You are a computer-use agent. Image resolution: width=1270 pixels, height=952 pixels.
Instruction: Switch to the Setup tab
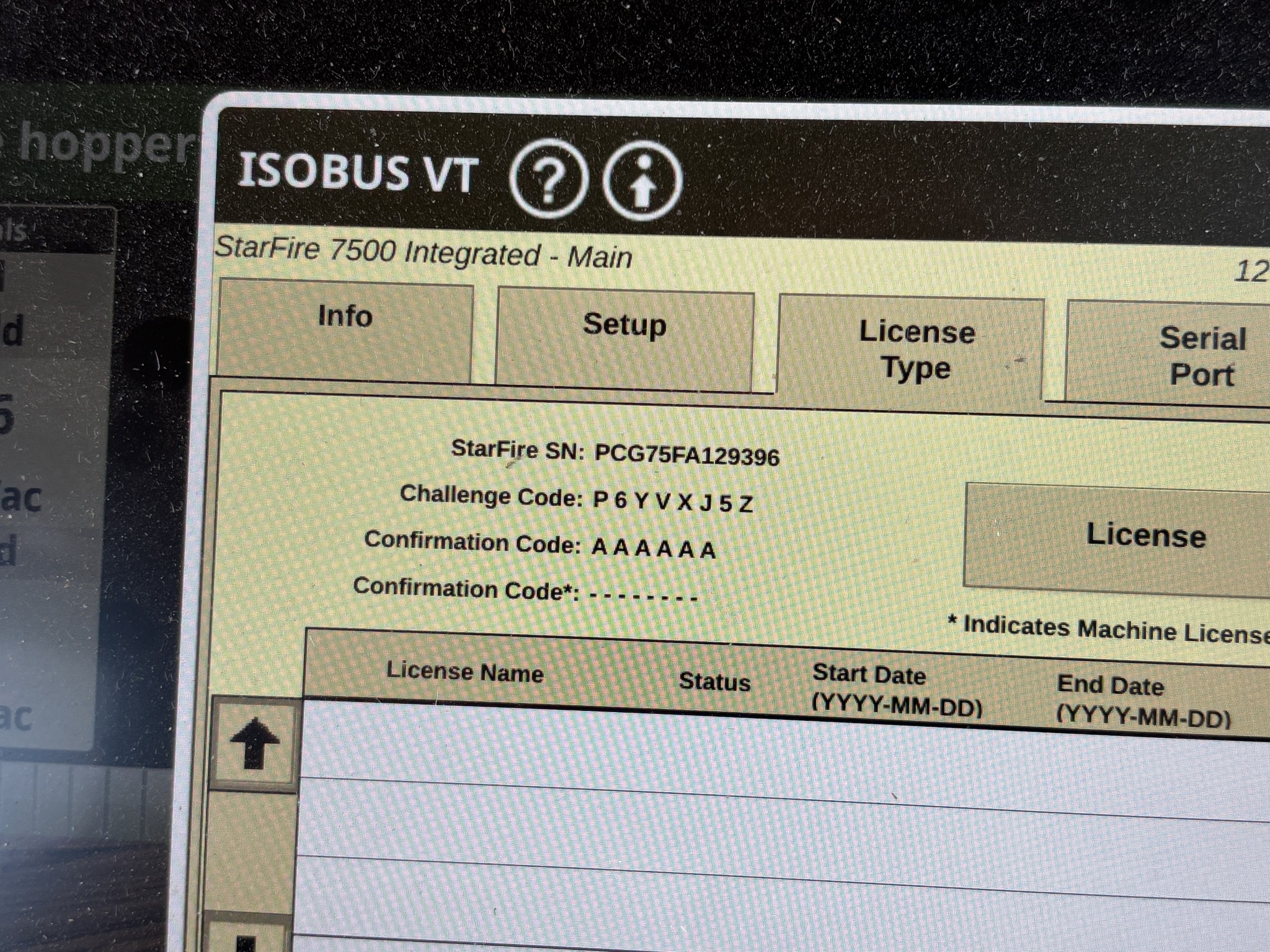click(625, 338)
